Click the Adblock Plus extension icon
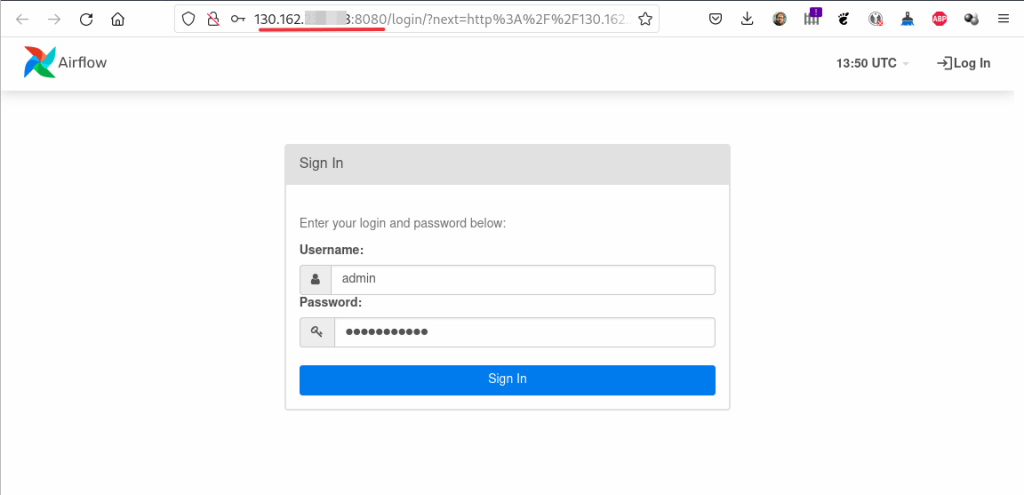The image size is (1024, 495). 939,19
